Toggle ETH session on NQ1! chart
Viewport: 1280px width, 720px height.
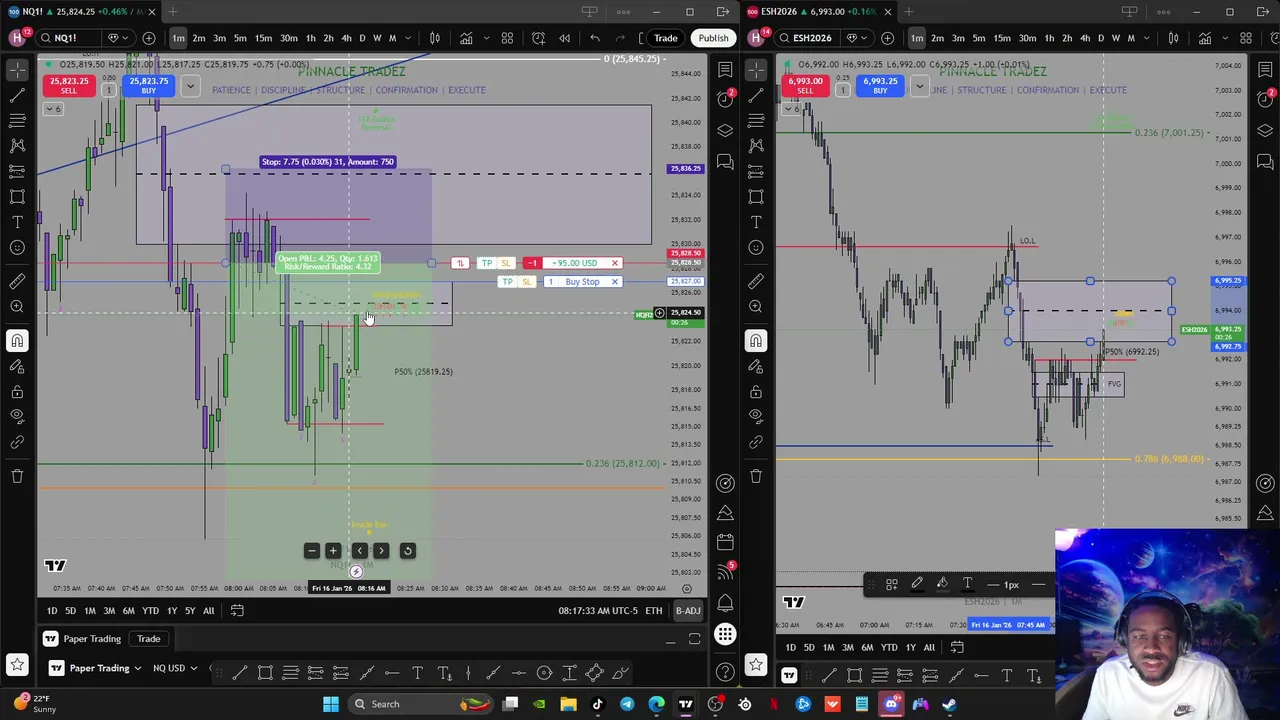click(653, 611)
